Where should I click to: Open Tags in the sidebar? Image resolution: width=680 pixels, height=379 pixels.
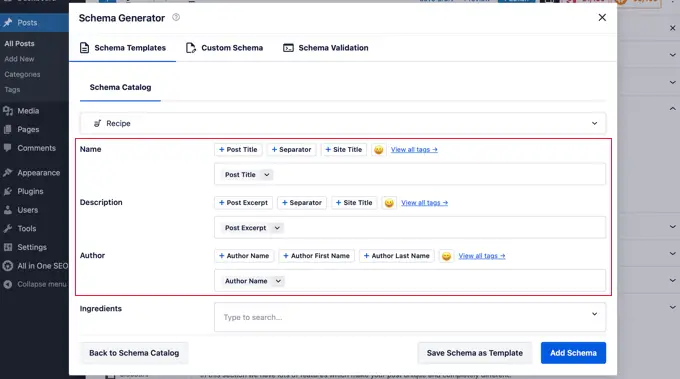tap(12, 90)
